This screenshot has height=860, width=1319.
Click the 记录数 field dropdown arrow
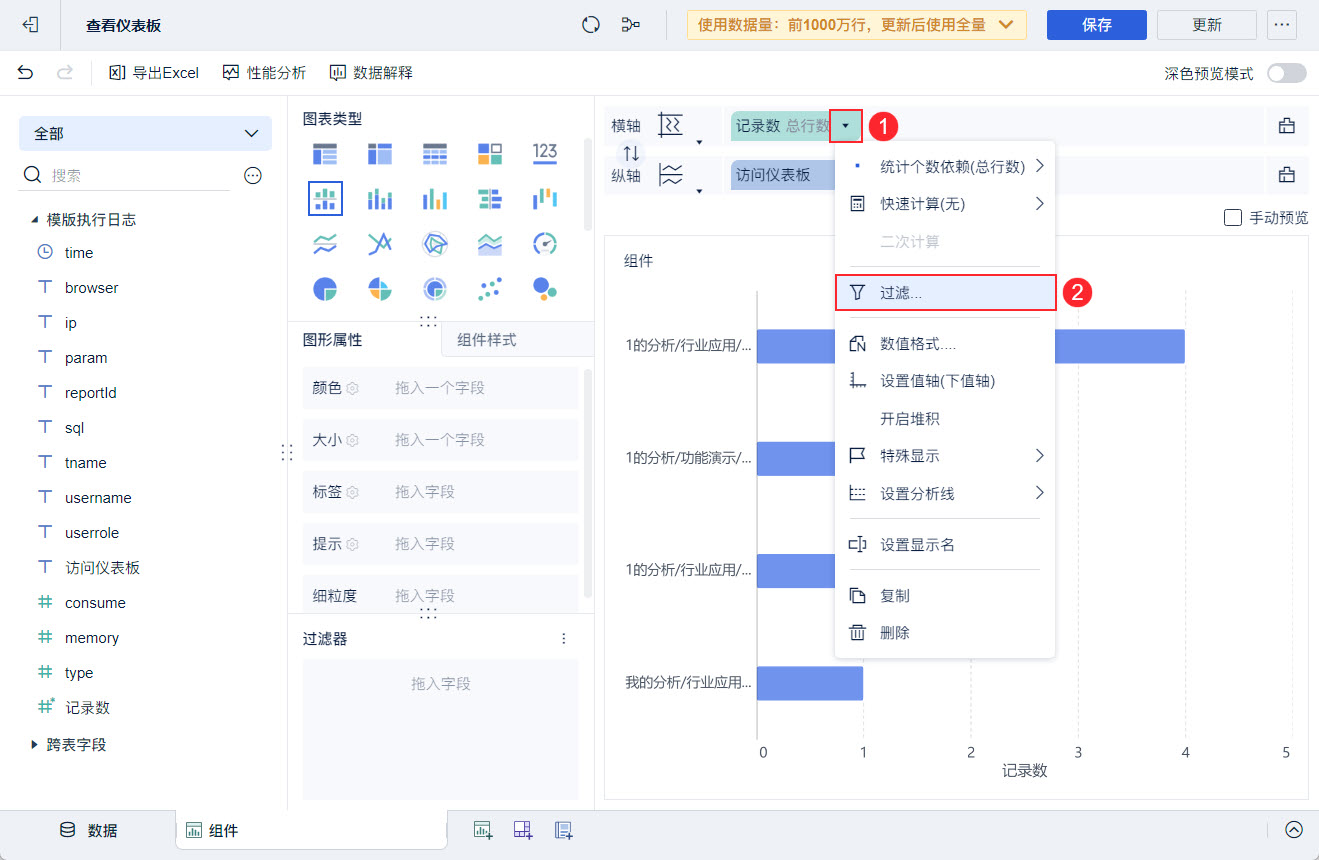coord(846,126)
